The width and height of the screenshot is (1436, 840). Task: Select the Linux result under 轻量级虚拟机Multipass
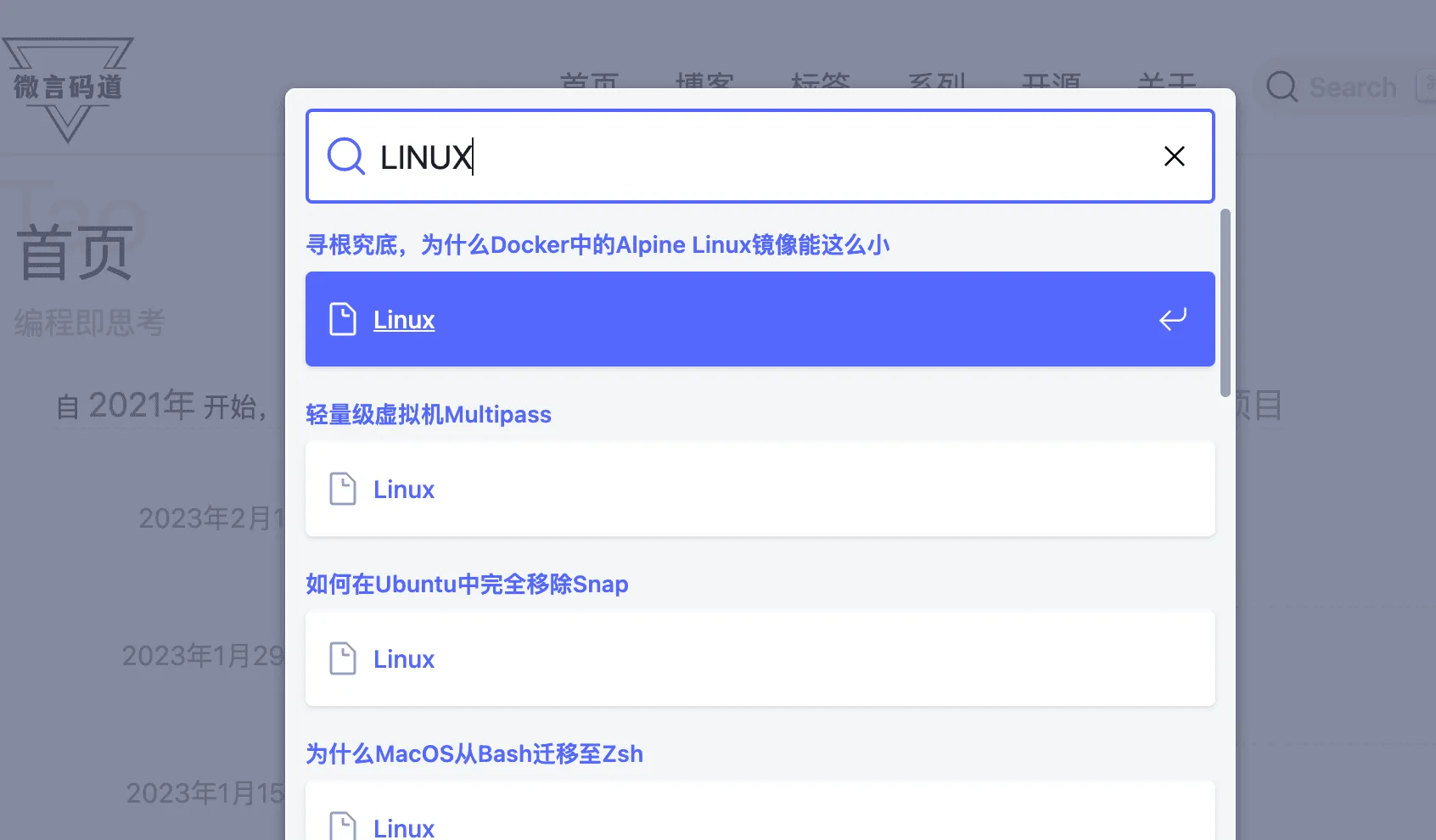(x=760, y=489)
